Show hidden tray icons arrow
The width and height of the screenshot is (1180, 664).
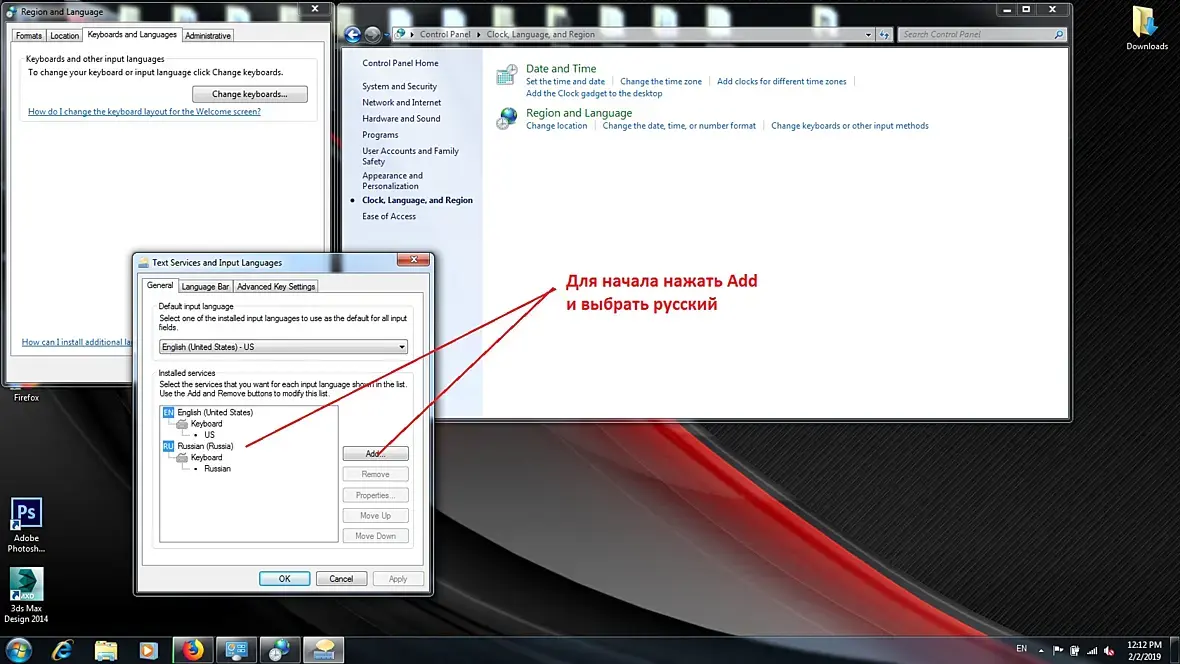point(1041,650)
